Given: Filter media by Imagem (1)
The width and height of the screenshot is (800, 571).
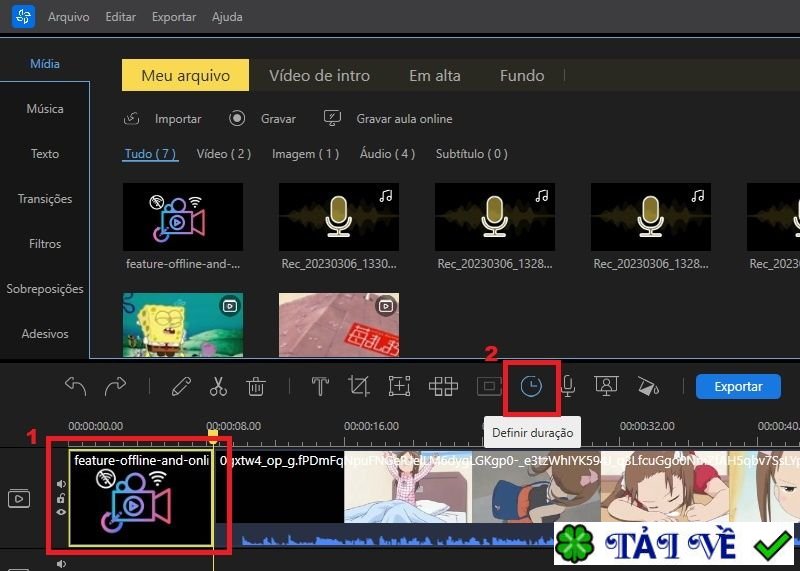Looking at the screenshot, I should (x=305, y=154).
